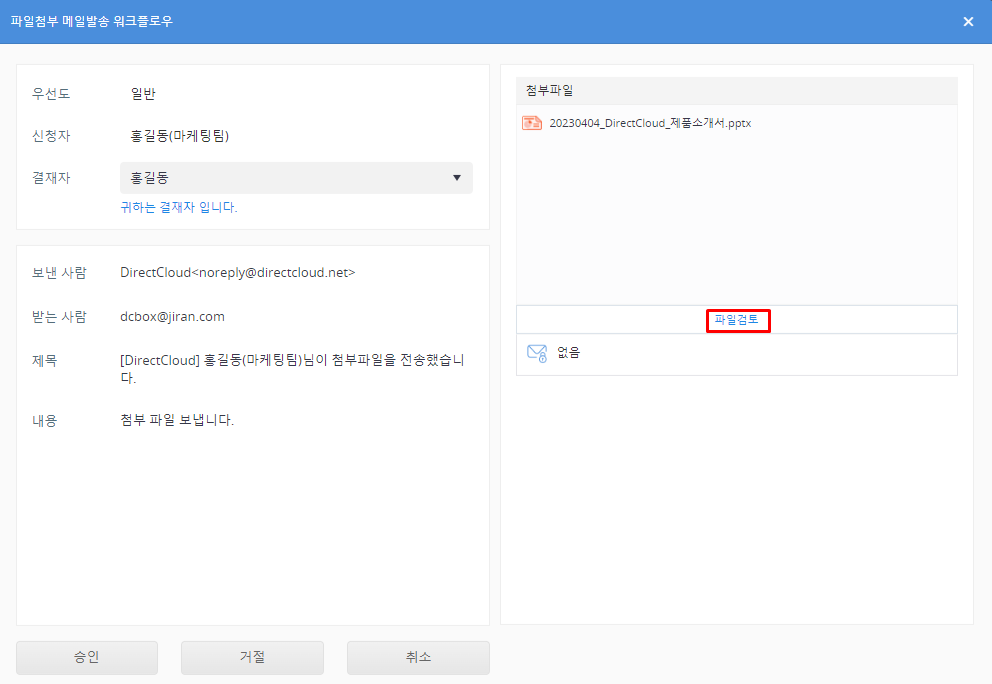Viewport: 992px width, 684px height.
Task: Click the 귀하는 결재자 입니다. notice
Action: point(179,207)
